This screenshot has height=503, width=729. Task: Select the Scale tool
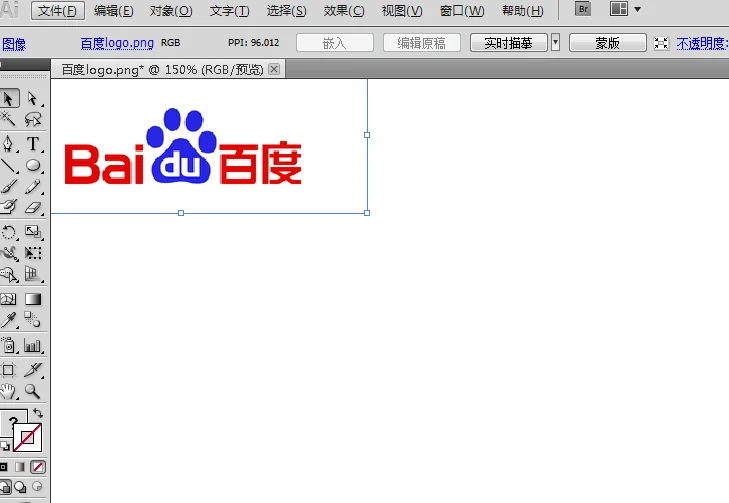[33, 232]
